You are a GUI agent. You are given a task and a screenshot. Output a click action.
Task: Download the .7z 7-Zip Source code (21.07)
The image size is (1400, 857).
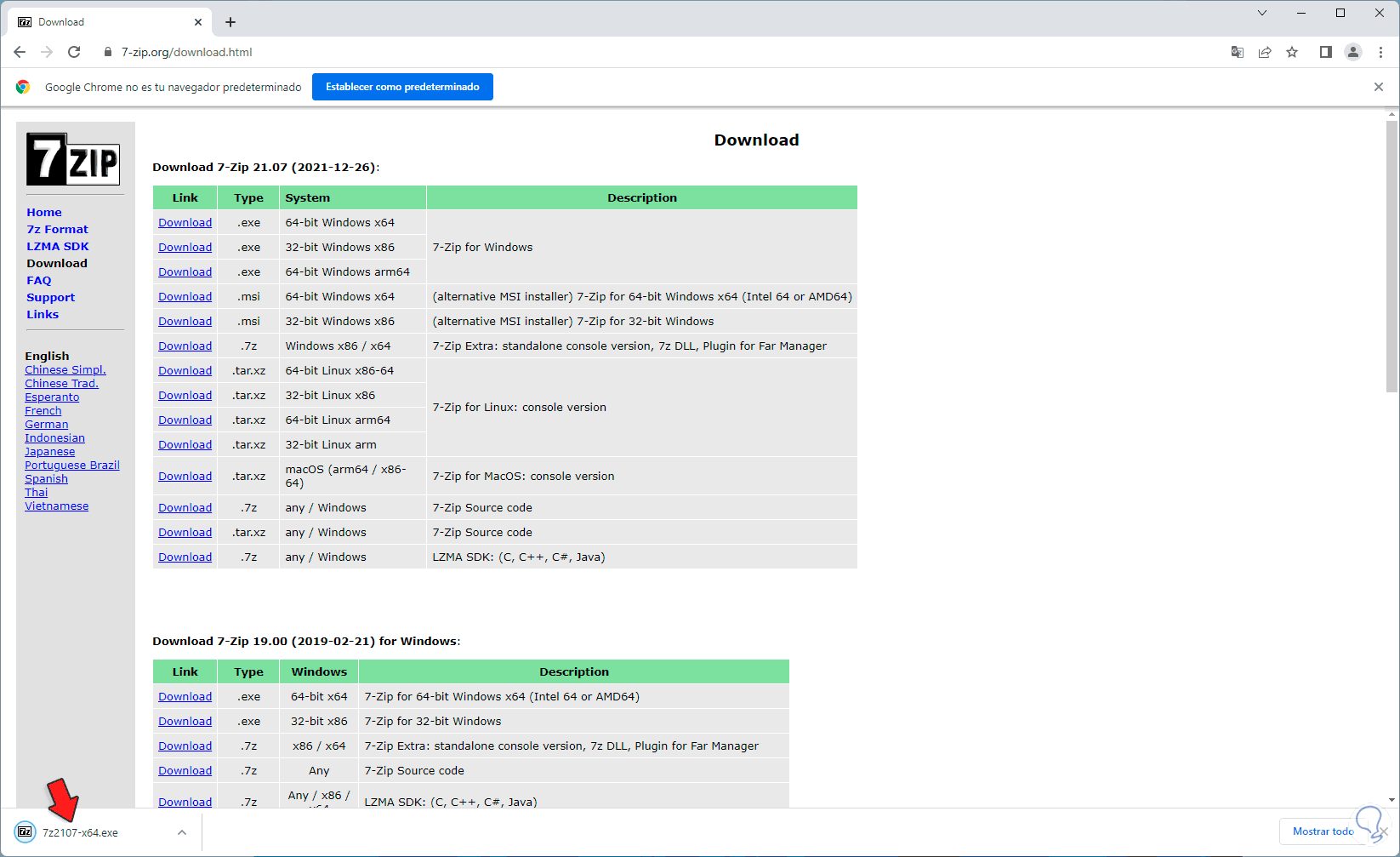click(x=185, y=507)
